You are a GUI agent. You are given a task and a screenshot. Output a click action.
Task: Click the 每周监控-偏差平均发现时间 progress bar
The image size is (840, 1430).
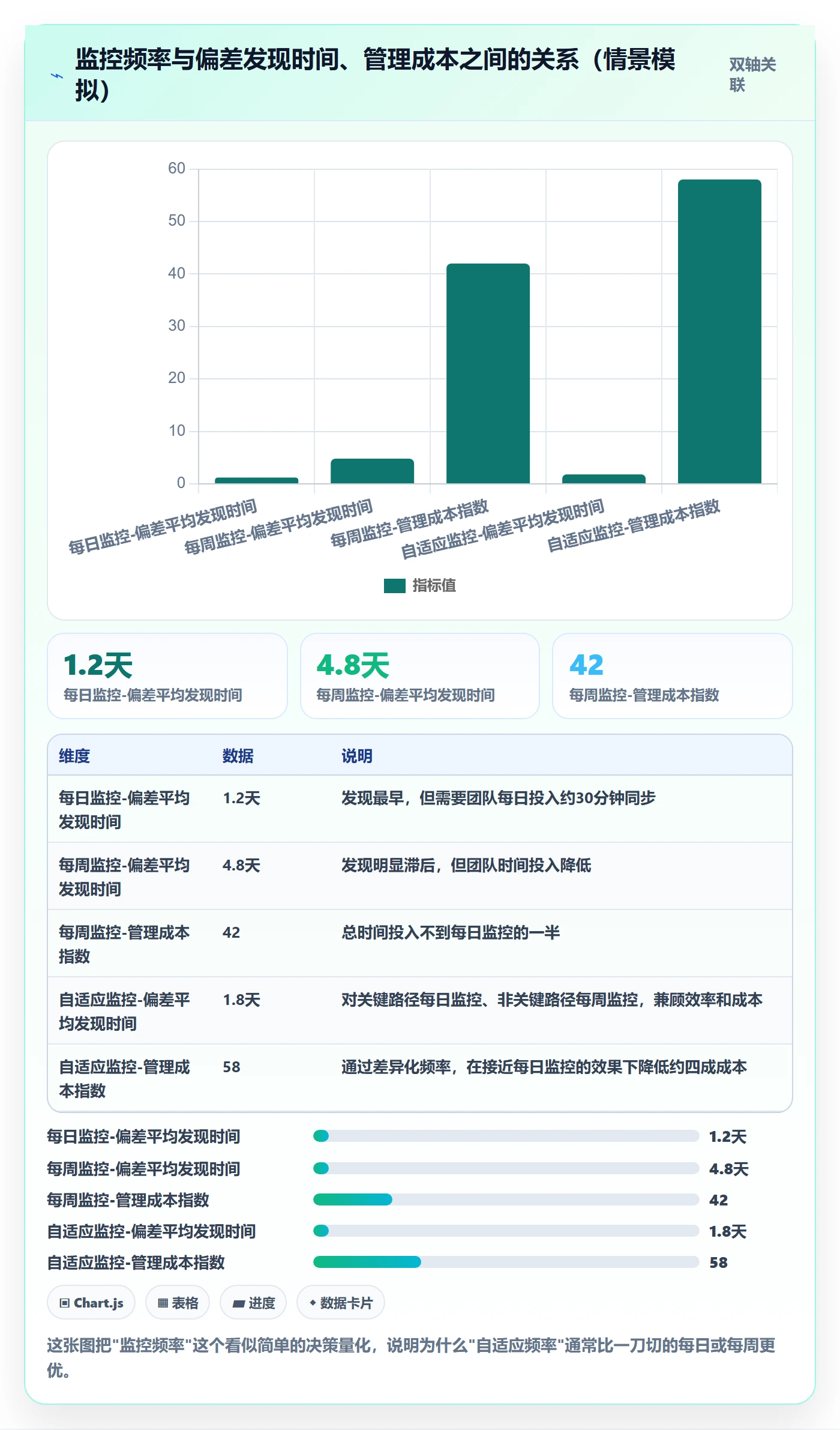(x=506, y=1168)
